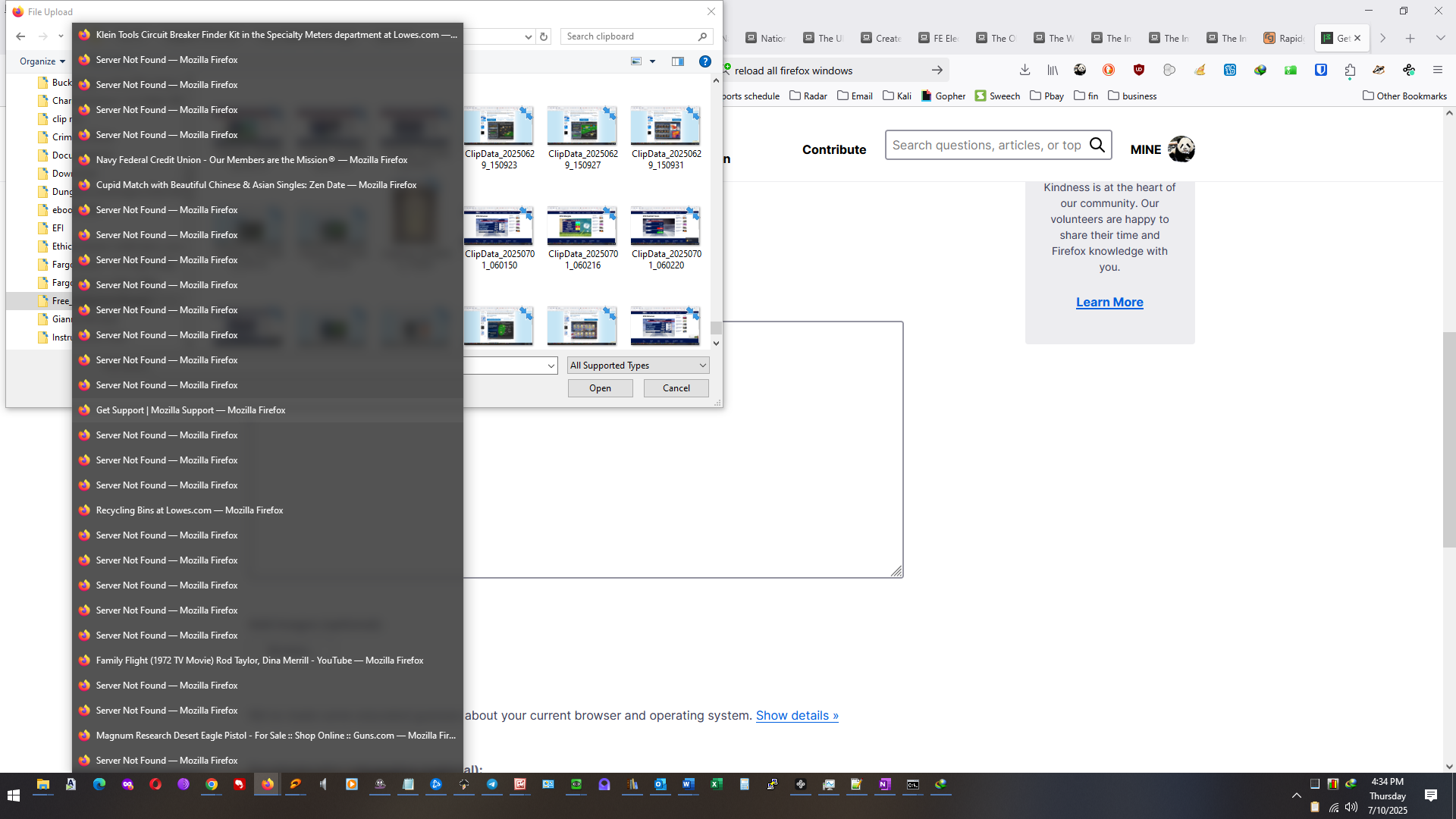Go back in File Upload dialog
The image size is (1456, 819).
(x=20, y=36)
